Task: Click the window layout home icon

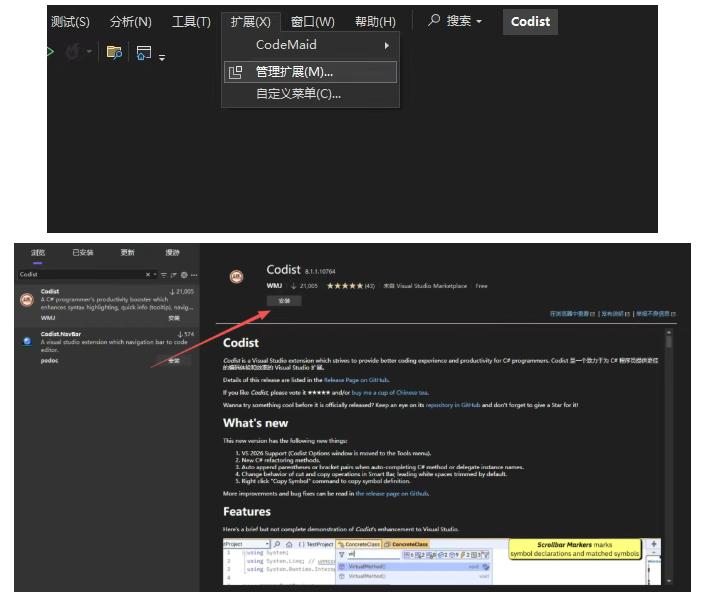Action: pyautogui.click(x=144, y=53)
